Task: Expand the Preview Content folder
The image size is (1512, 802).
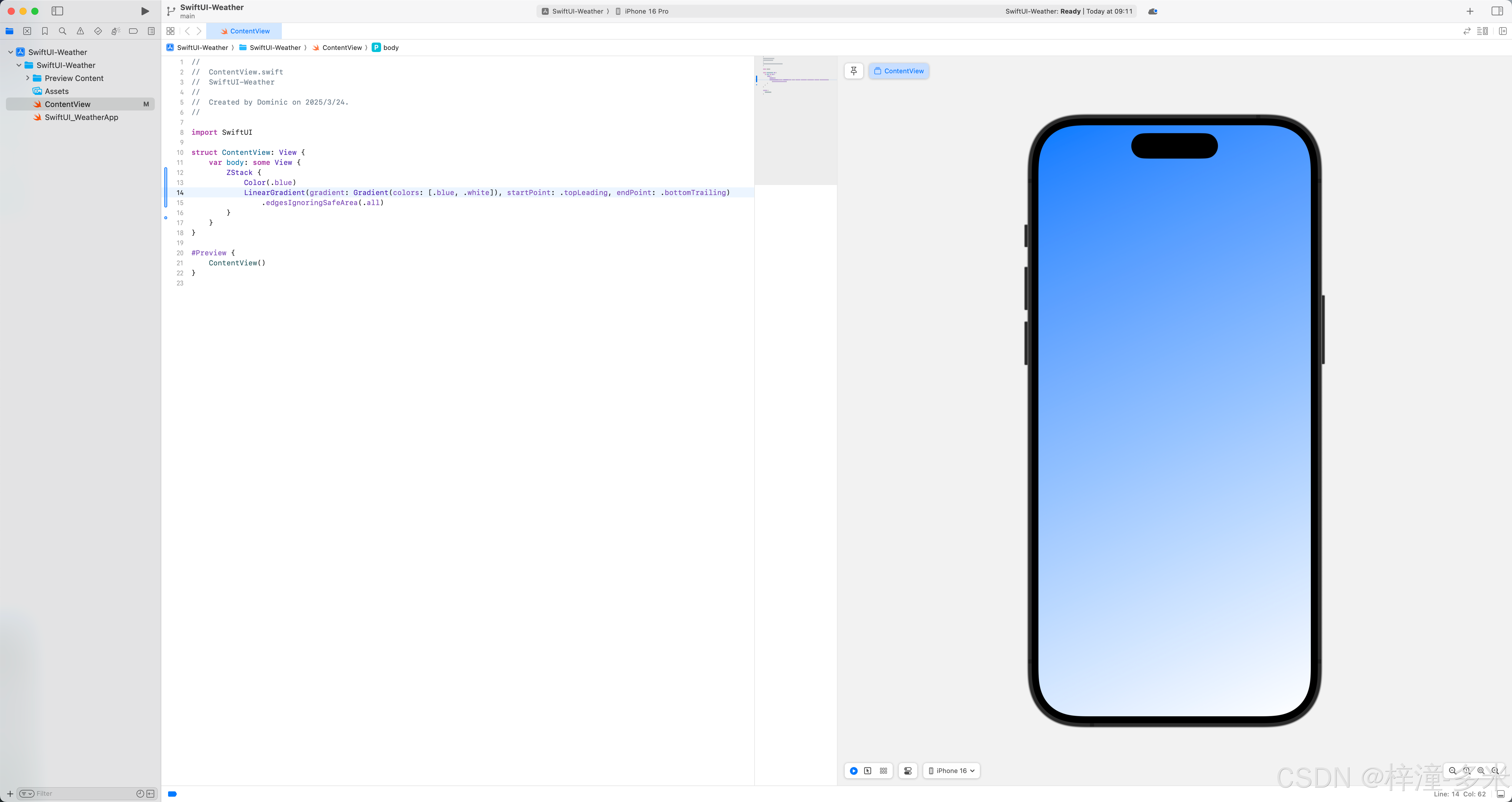Action: pos(27,78)
